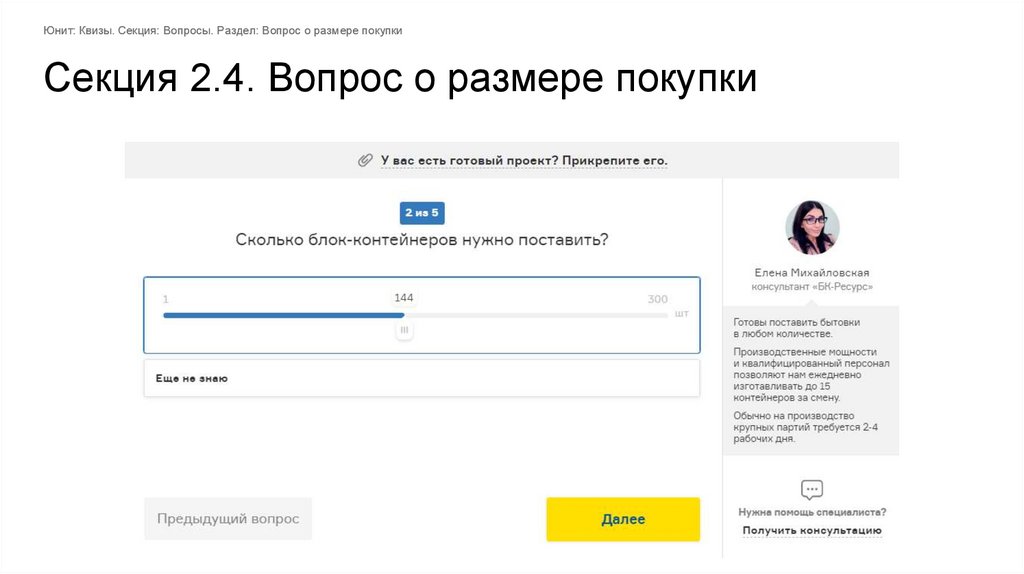Go back with 'Предыдущий вопрос' button
The width and height of the screenshot is (1024, 574).
pyautogui.click(x=228, y=519)
